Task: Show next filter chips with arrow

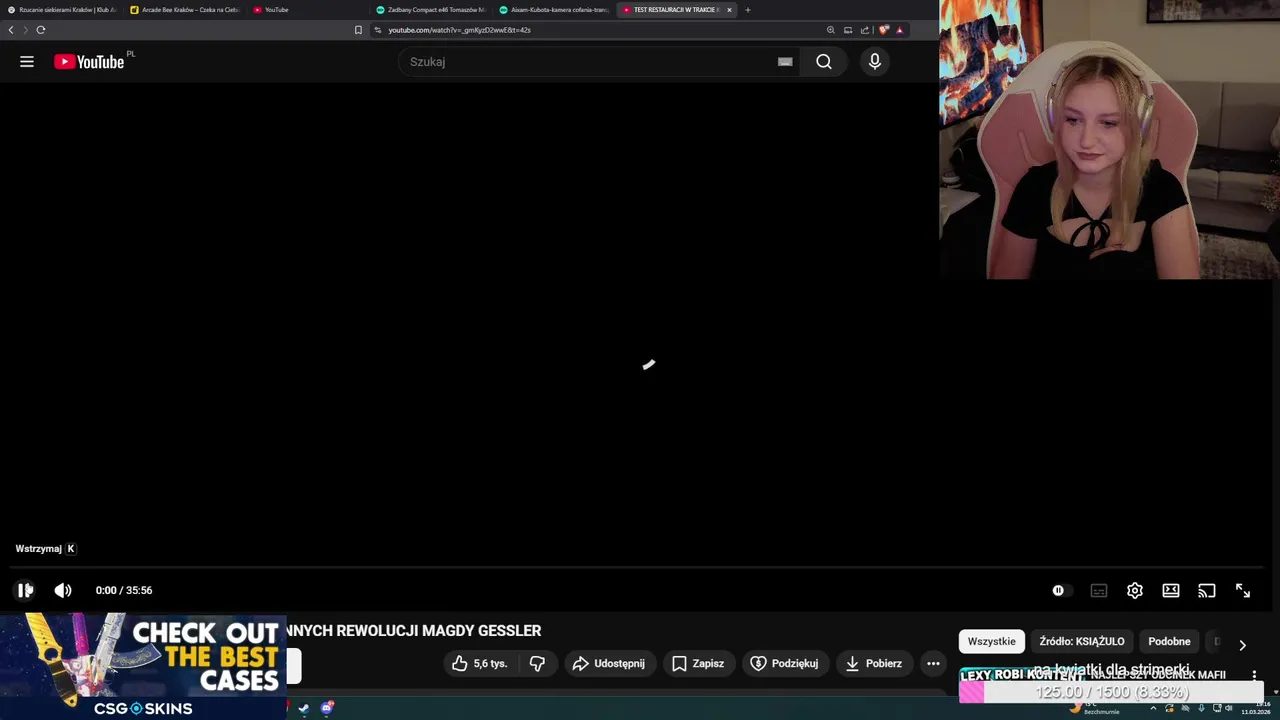Action: pyautogui.click(x=1242, y=645)
